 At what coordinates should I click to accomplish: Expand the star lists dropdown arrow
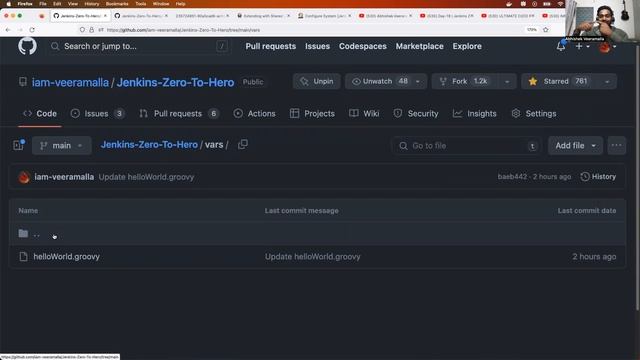[x=607, y=82]
